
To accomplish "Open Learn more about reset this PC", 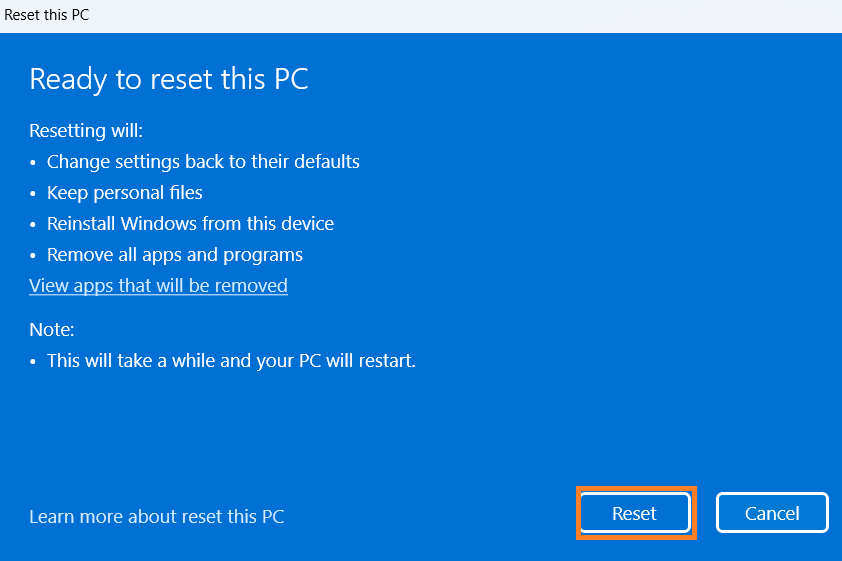I will tap(156, 516).
